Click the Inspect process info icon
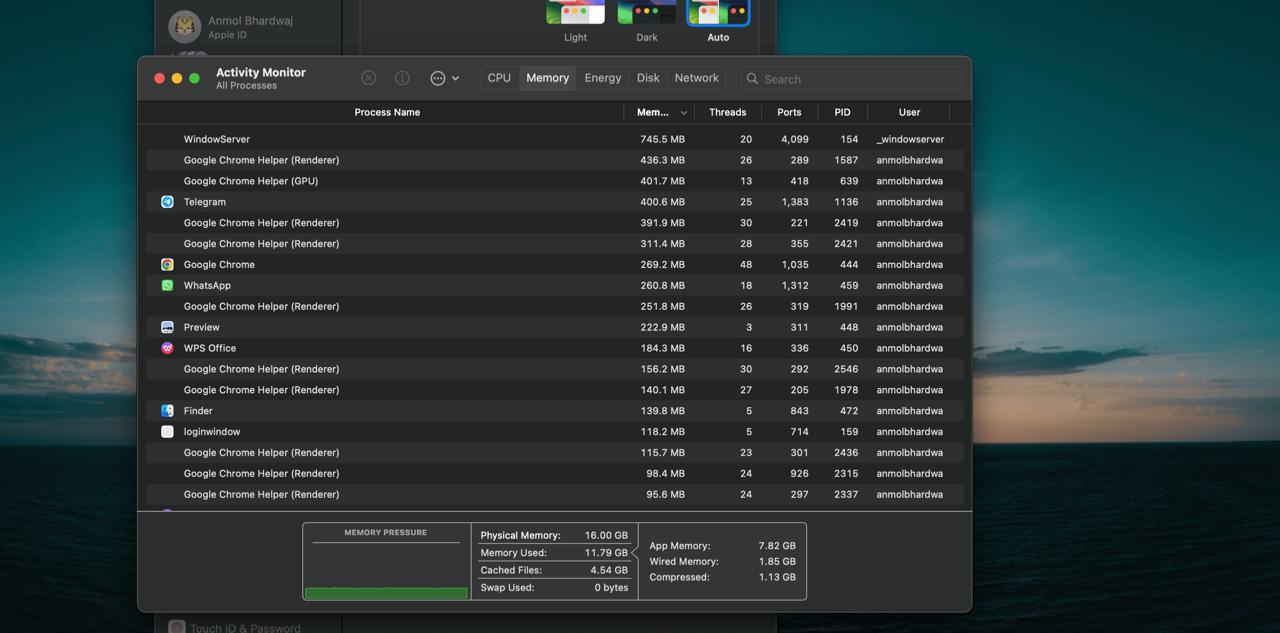The width and height of the screenshot is (1280, 633). tap(402, 78)
